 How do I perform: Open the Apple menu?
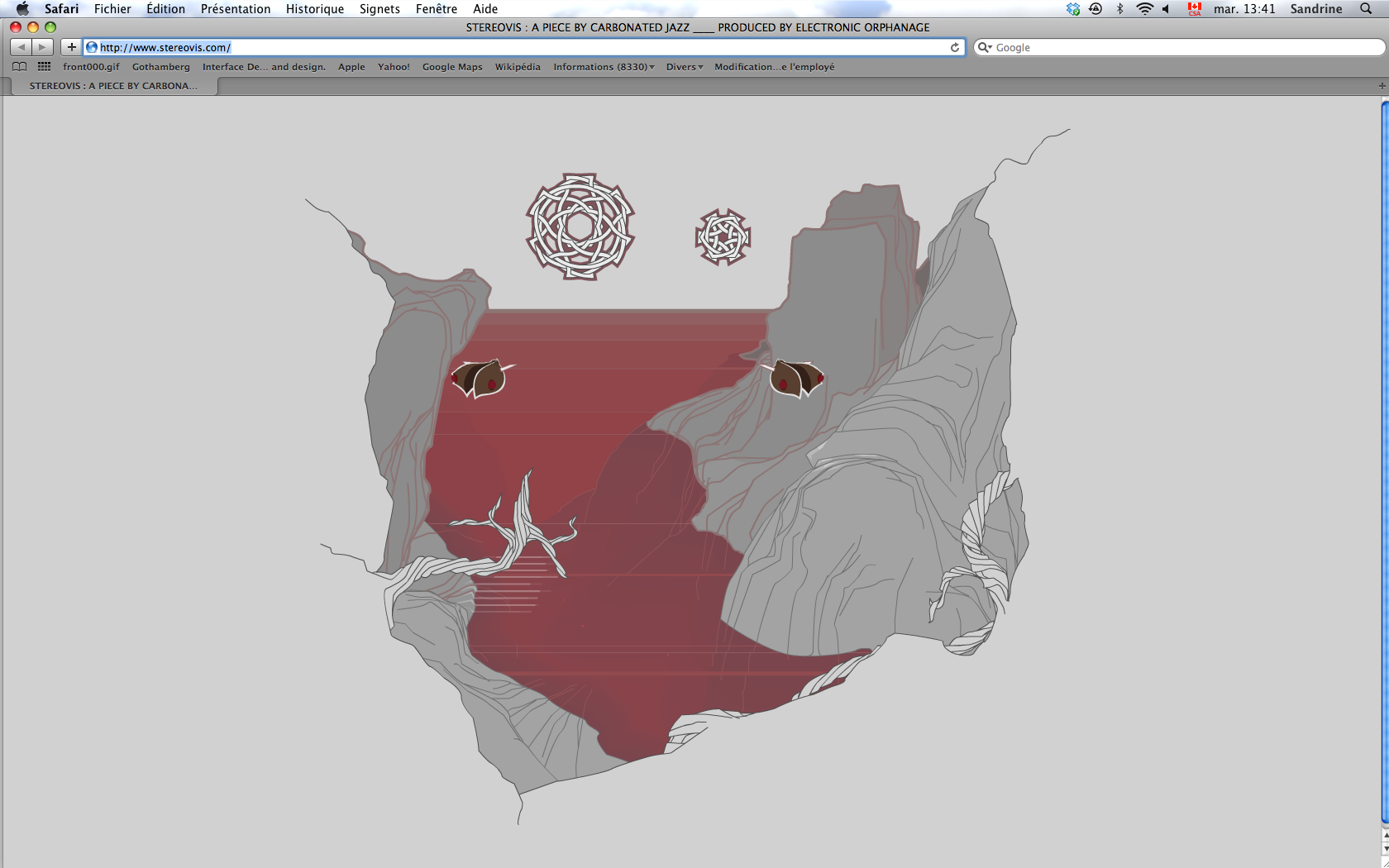(x=22, y=9)
